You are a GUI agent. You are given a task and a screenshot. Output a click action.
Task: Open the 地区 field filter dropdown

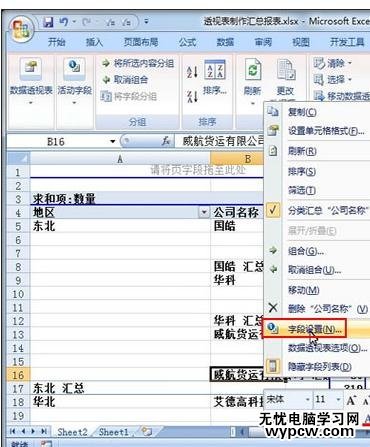click(204, 212)
